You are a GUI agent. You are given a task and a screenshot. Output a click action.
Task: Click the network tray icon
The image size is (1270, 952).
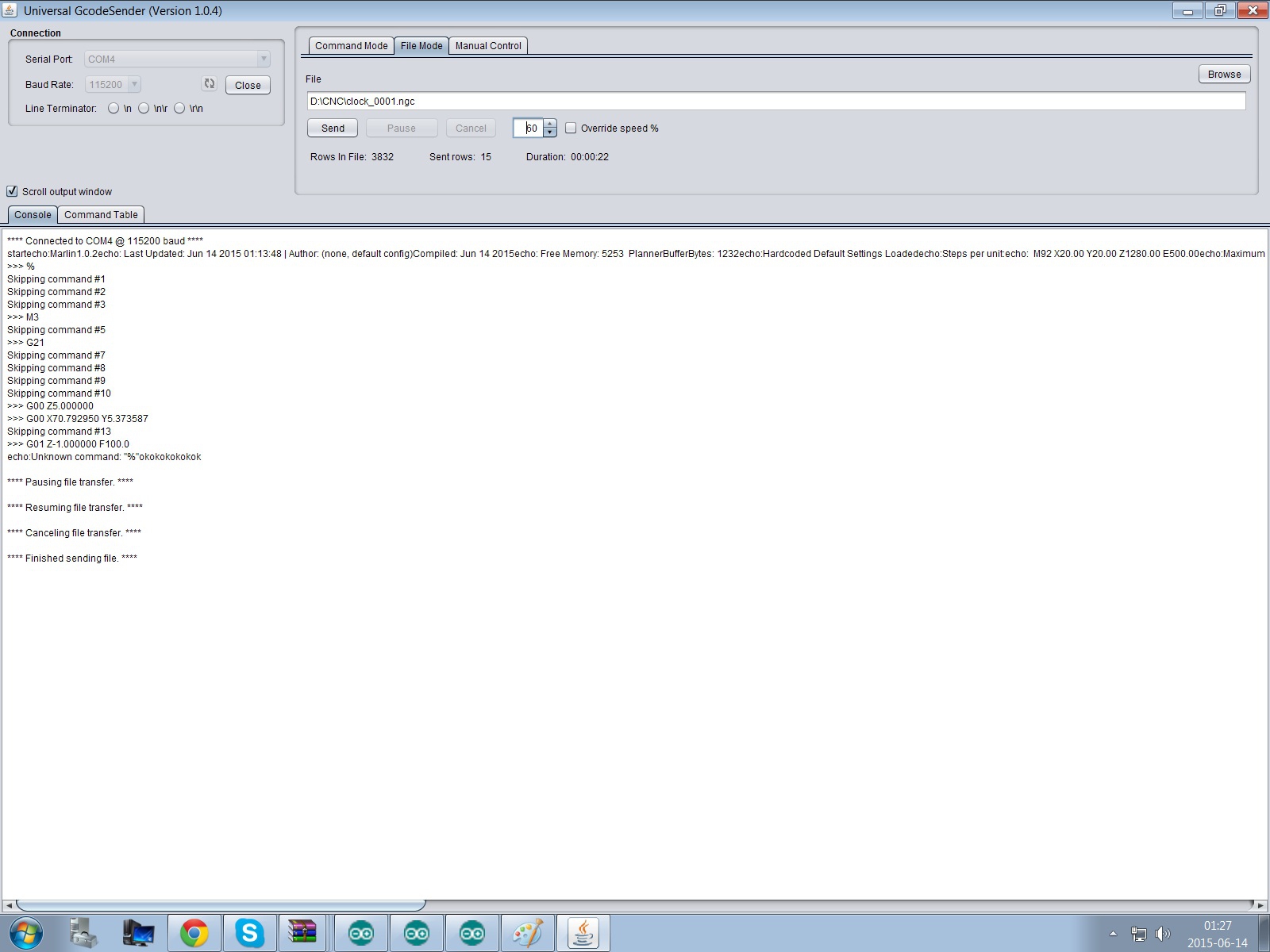click(1138, 934)
